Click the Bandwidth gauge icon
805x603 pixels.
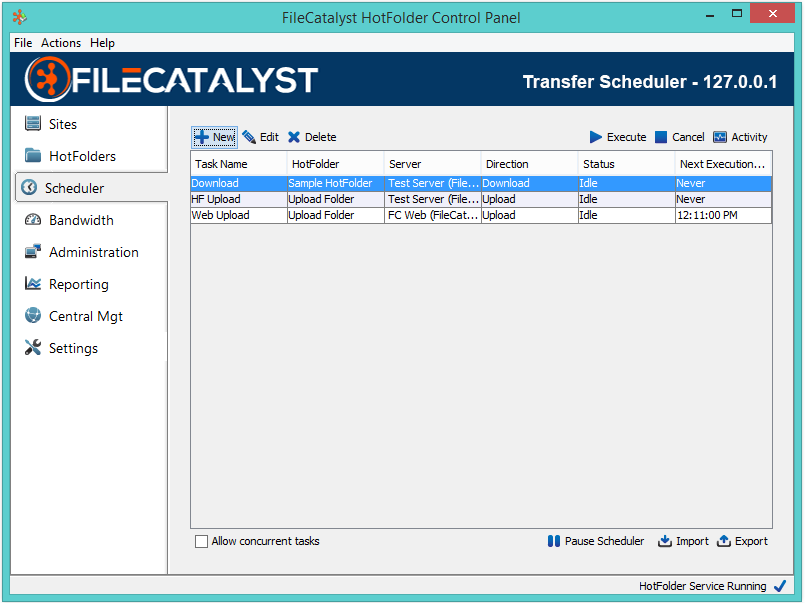[x=31, y=220]
